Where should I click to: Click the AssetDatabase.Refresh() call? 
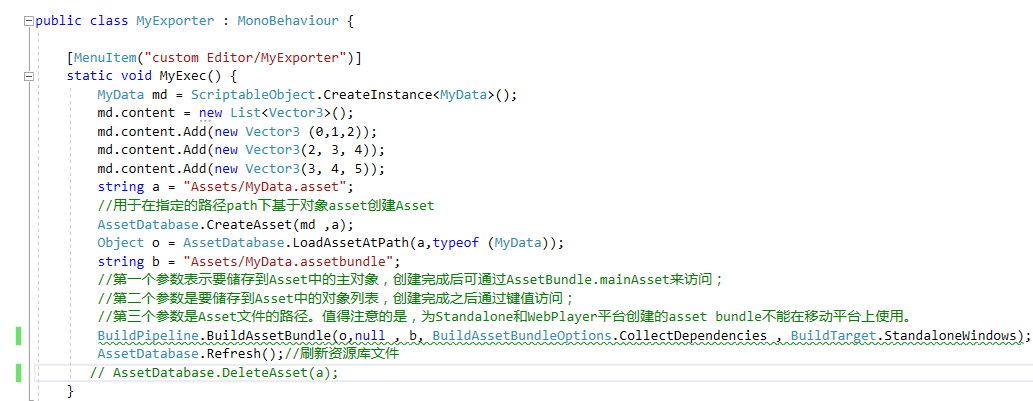[x=190, y=354]
